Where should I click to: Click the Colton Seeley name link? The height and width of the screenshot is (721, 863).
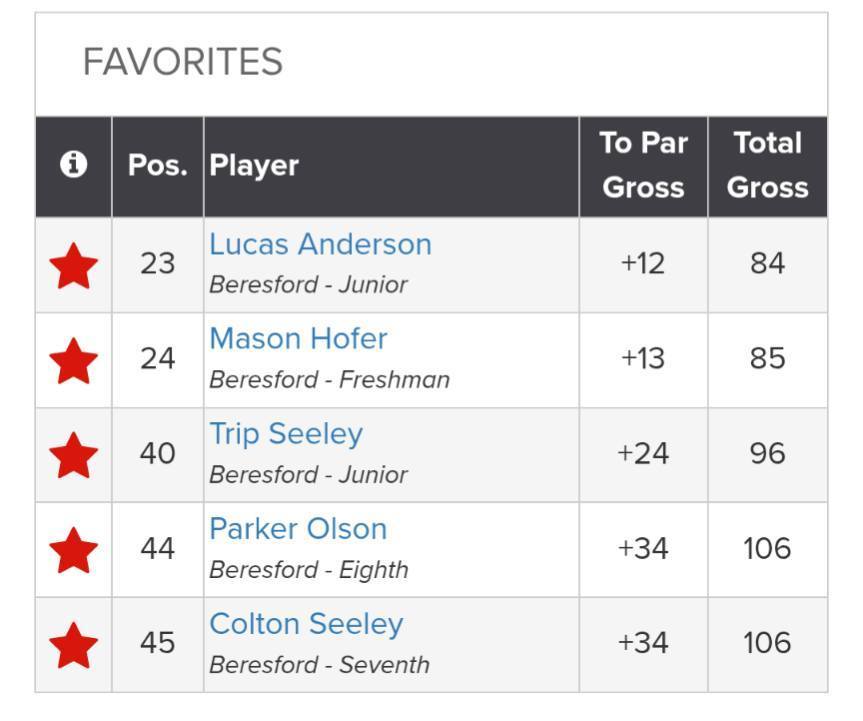click(x=306, y=625)
